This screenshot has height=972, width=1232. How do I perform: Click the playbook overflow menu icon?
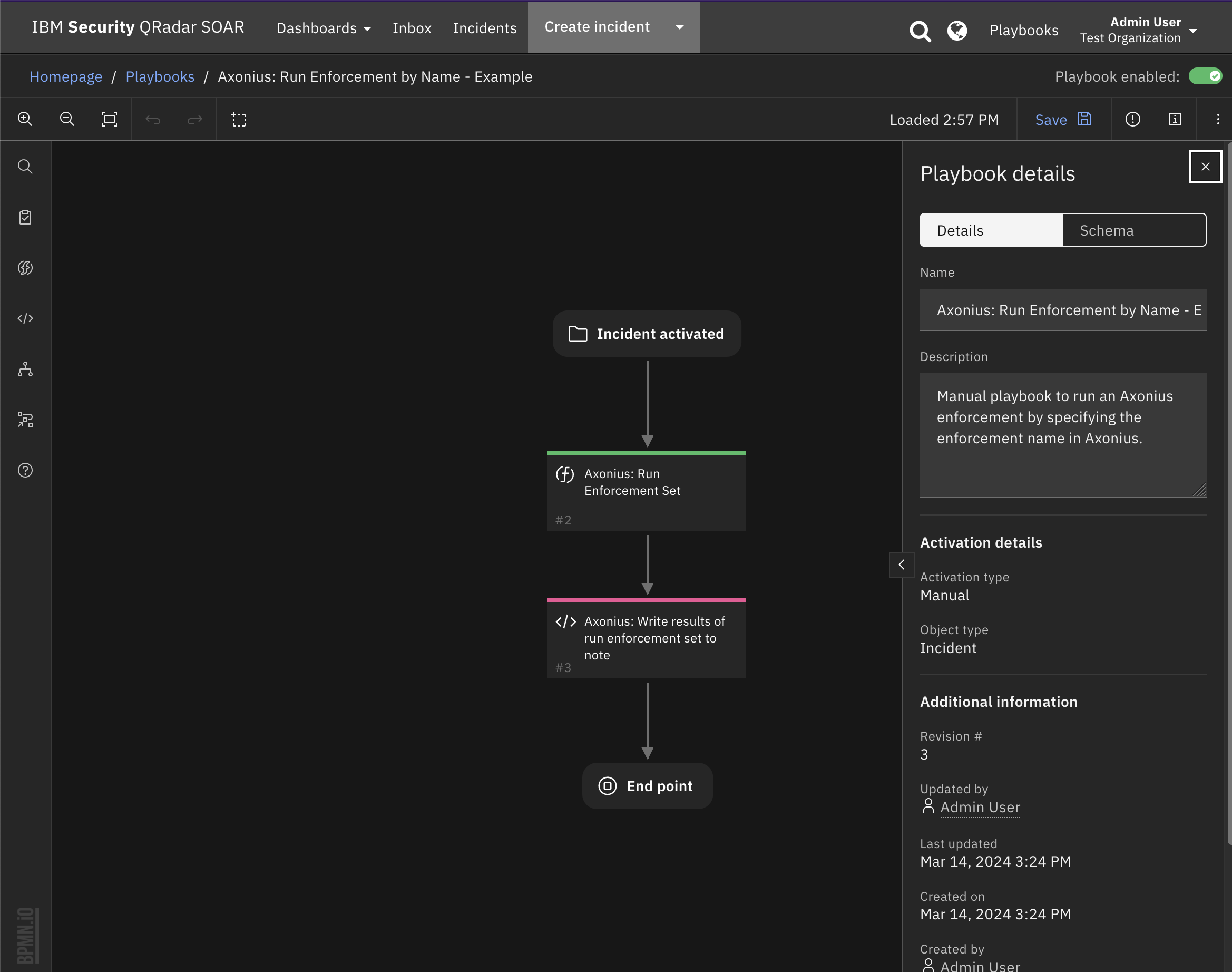tap(1218, 119)
